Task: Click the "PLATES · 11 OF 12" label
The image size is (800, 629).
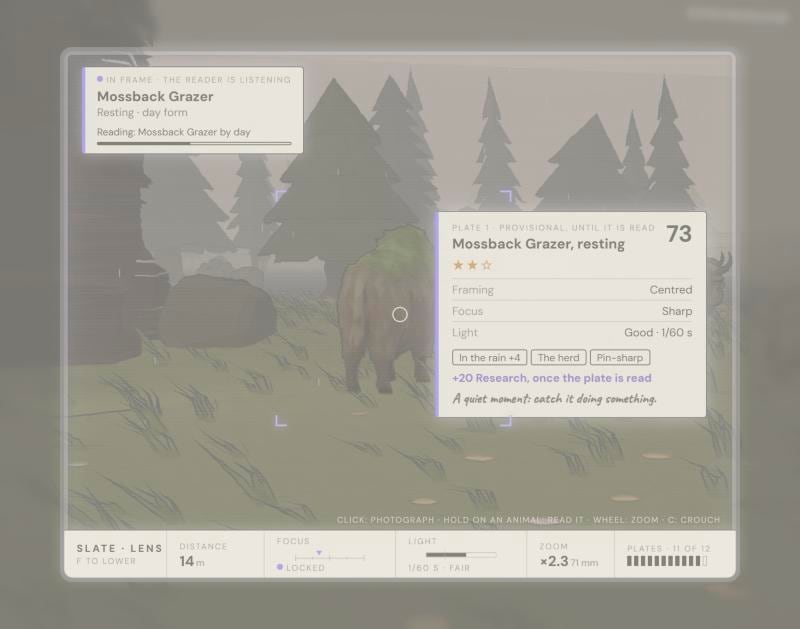Action: click(x=668, y=548)
